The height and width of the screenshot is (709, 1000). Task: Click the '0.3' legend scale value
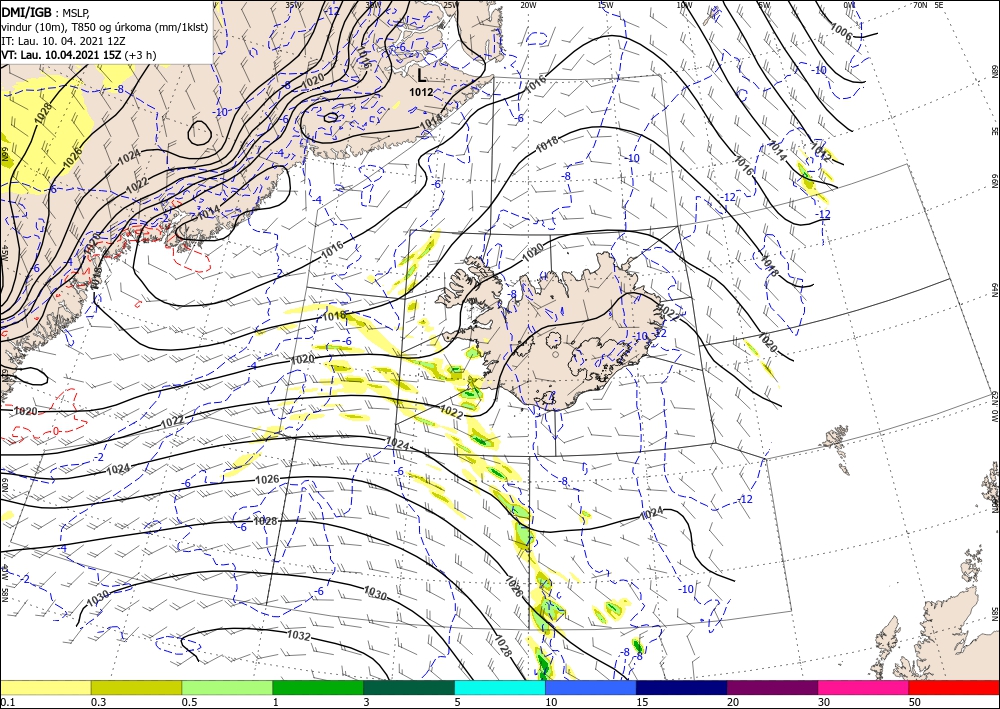pos(98,702)
